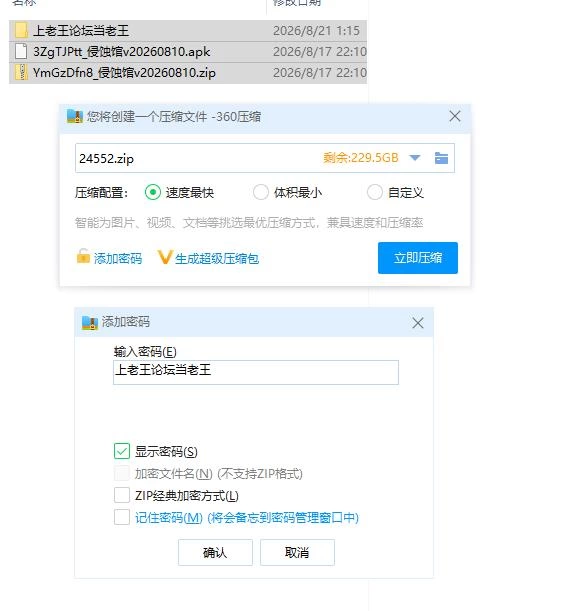Expand the path dropdown arrow next to 剩余:229.5GB
Viewport: 581px width, 611px height.
415,158
